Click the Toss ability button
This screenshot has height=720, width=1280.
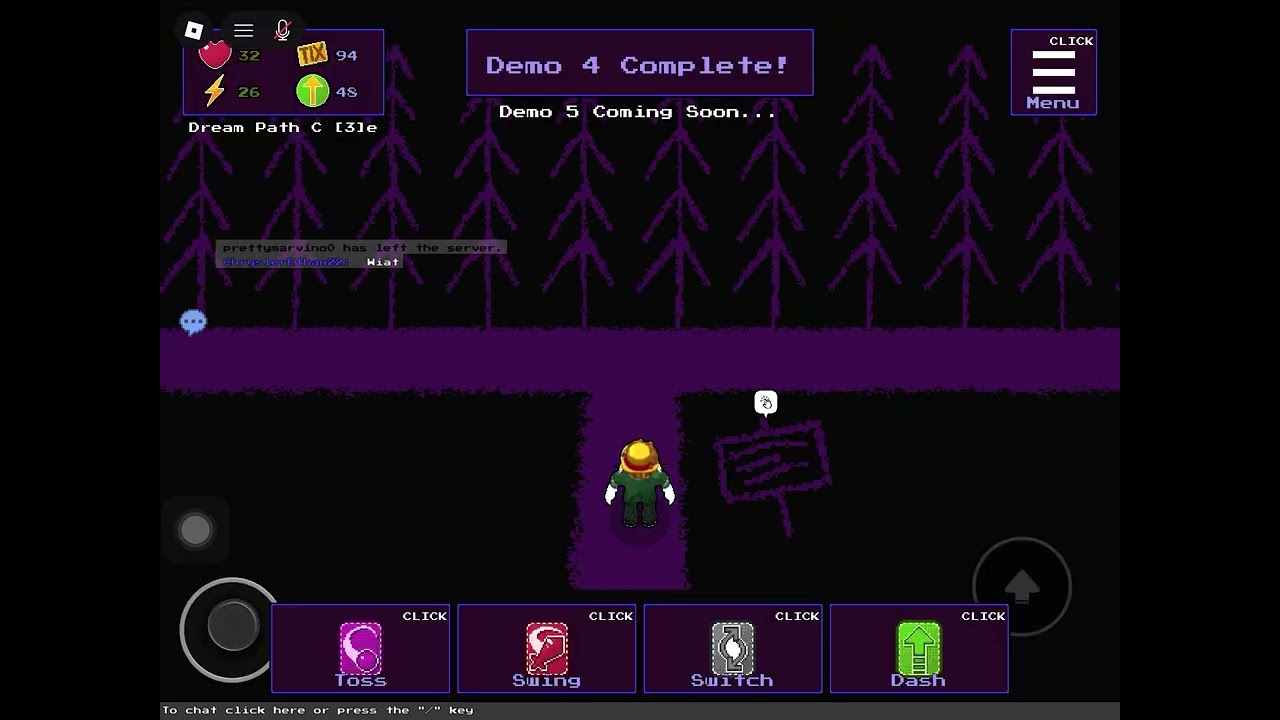(x=361, y=649)
